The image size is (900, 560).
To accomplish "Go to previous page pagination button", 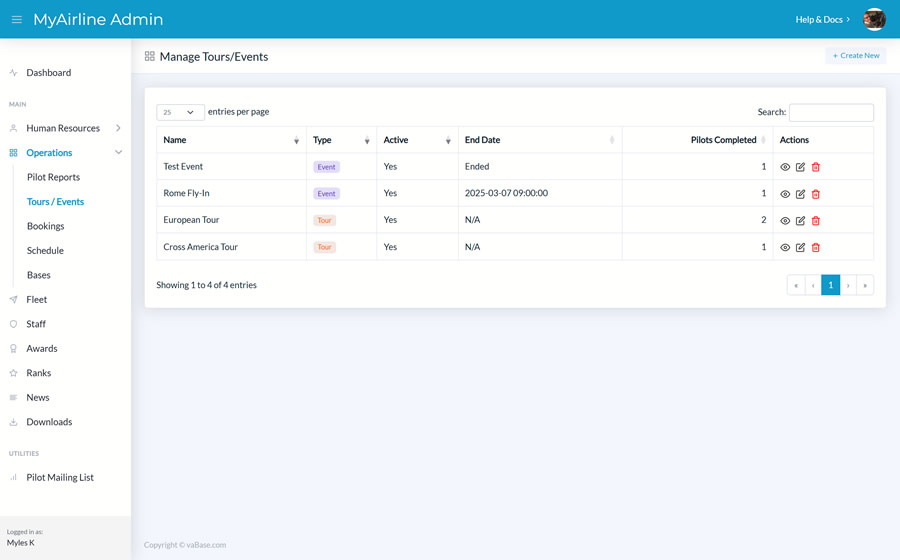I will (813, 285).
